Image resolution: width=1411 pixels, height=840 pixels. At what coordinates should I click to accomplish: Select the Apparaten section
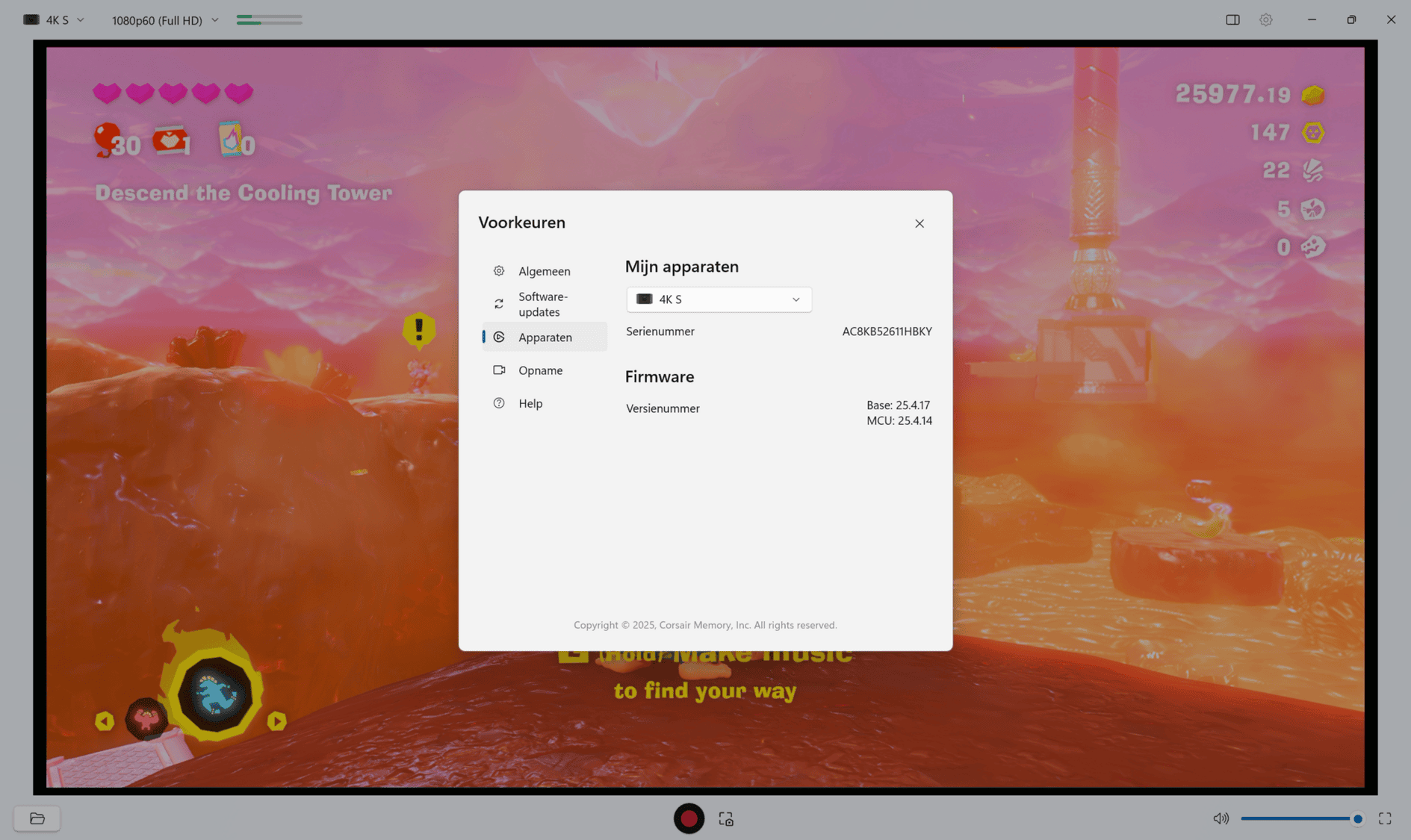pos(545,337)
